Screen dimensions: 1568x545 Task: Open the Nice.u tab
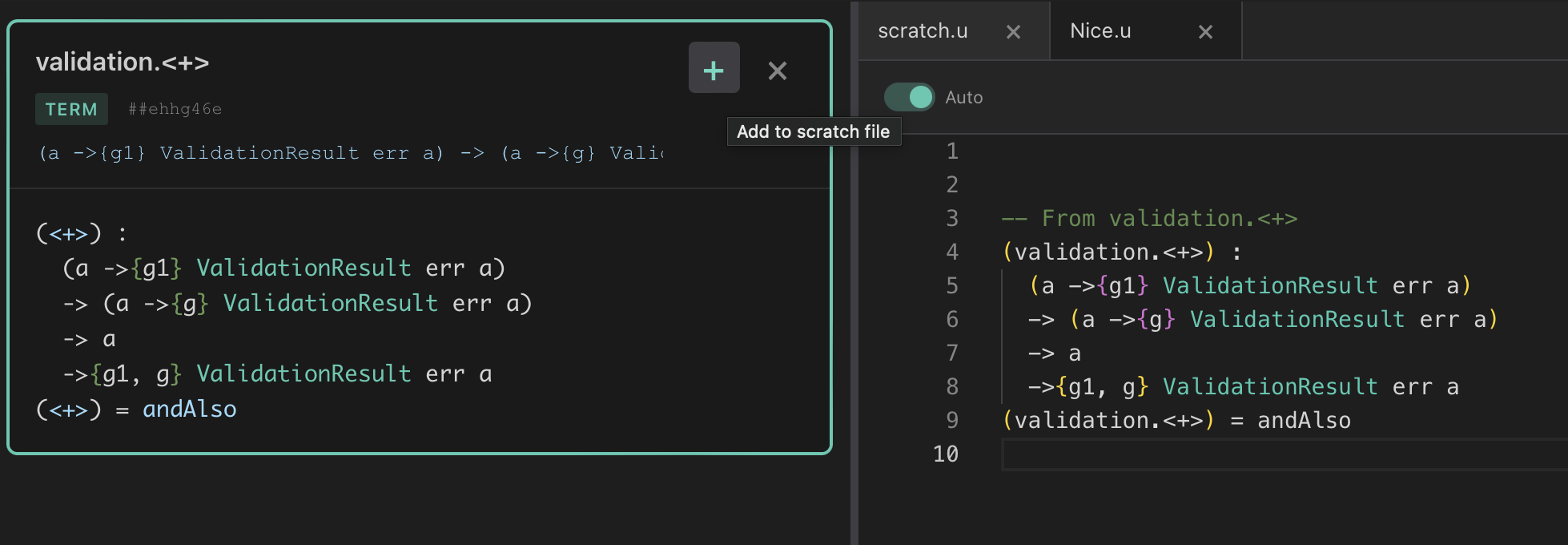pyautogui.click(x=1100, y=31)
